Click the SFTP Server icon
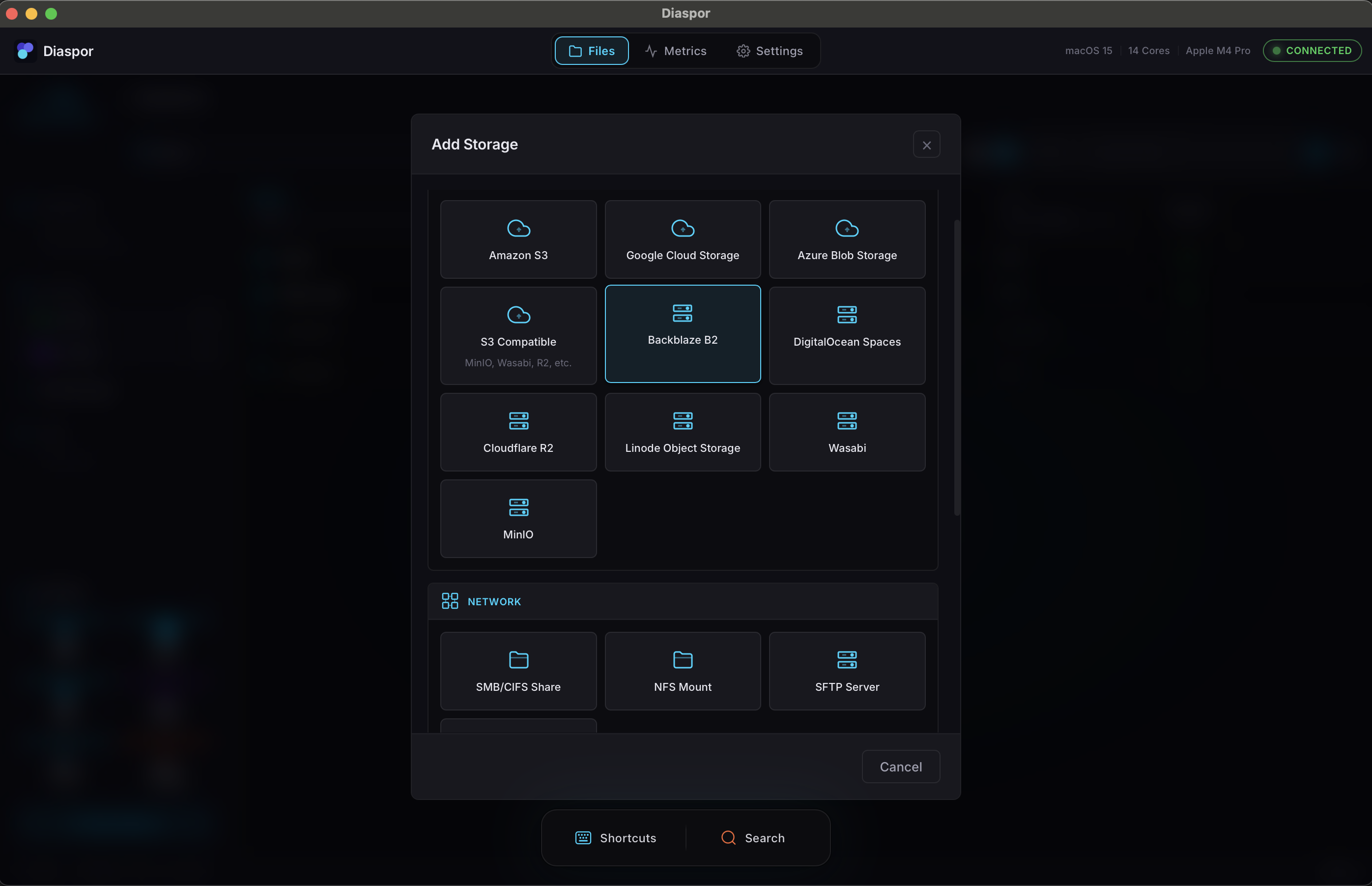 [847, 659]
